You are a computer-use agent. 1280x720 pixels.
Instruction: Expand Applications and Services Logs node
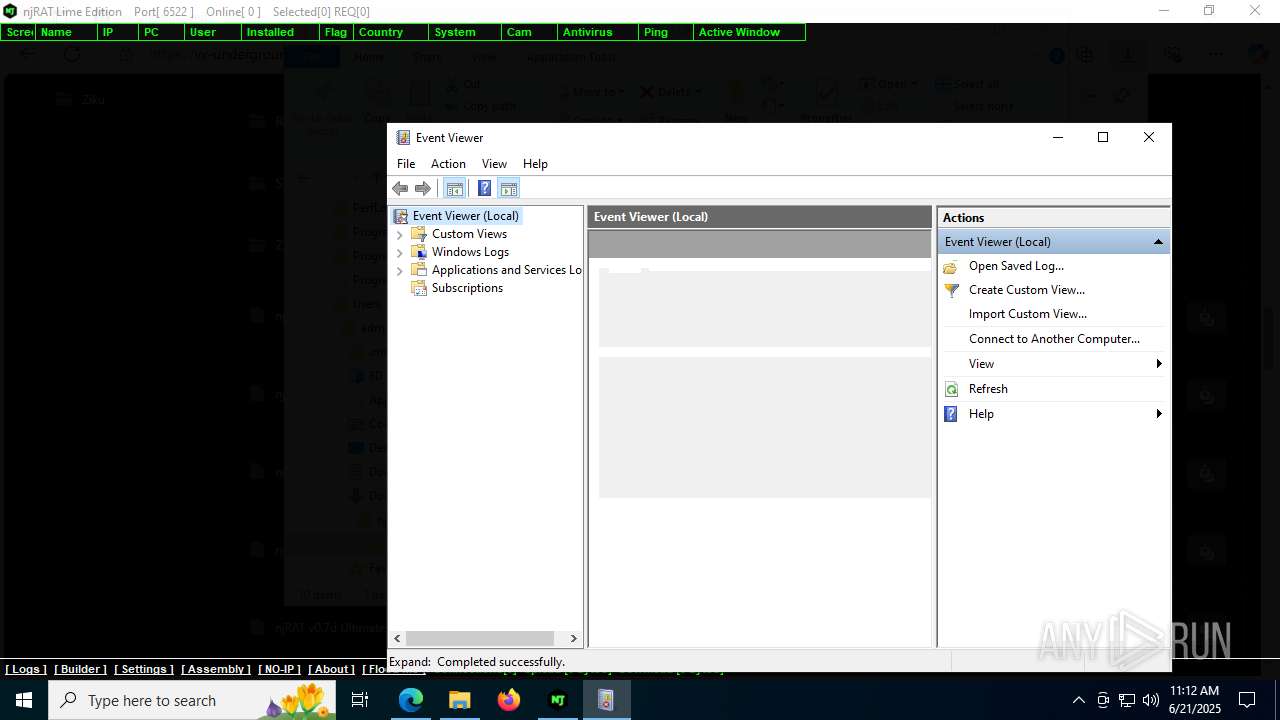click(x=400, y=270)
